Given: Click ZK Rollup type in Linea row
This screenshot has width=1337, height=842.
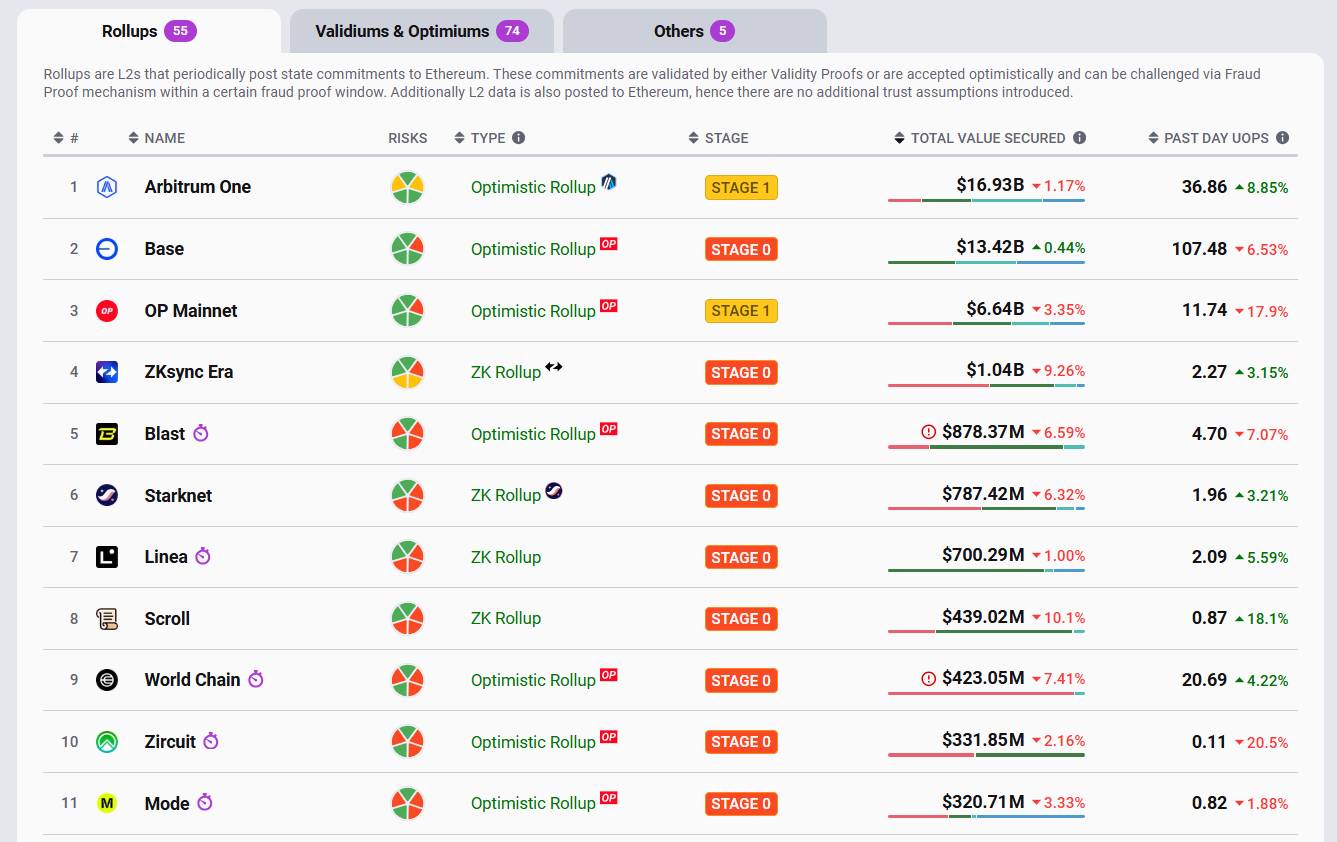Looking at the screenshot, I should point(506,557).
